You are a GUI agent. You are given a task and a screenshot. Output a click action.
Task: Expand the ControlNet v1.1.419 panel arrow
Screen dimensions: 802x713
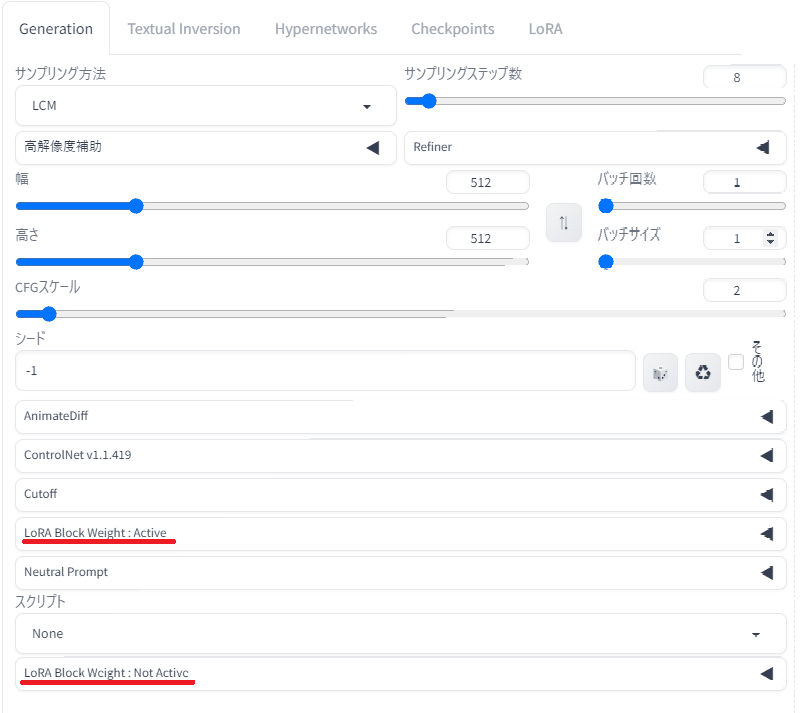766,455
